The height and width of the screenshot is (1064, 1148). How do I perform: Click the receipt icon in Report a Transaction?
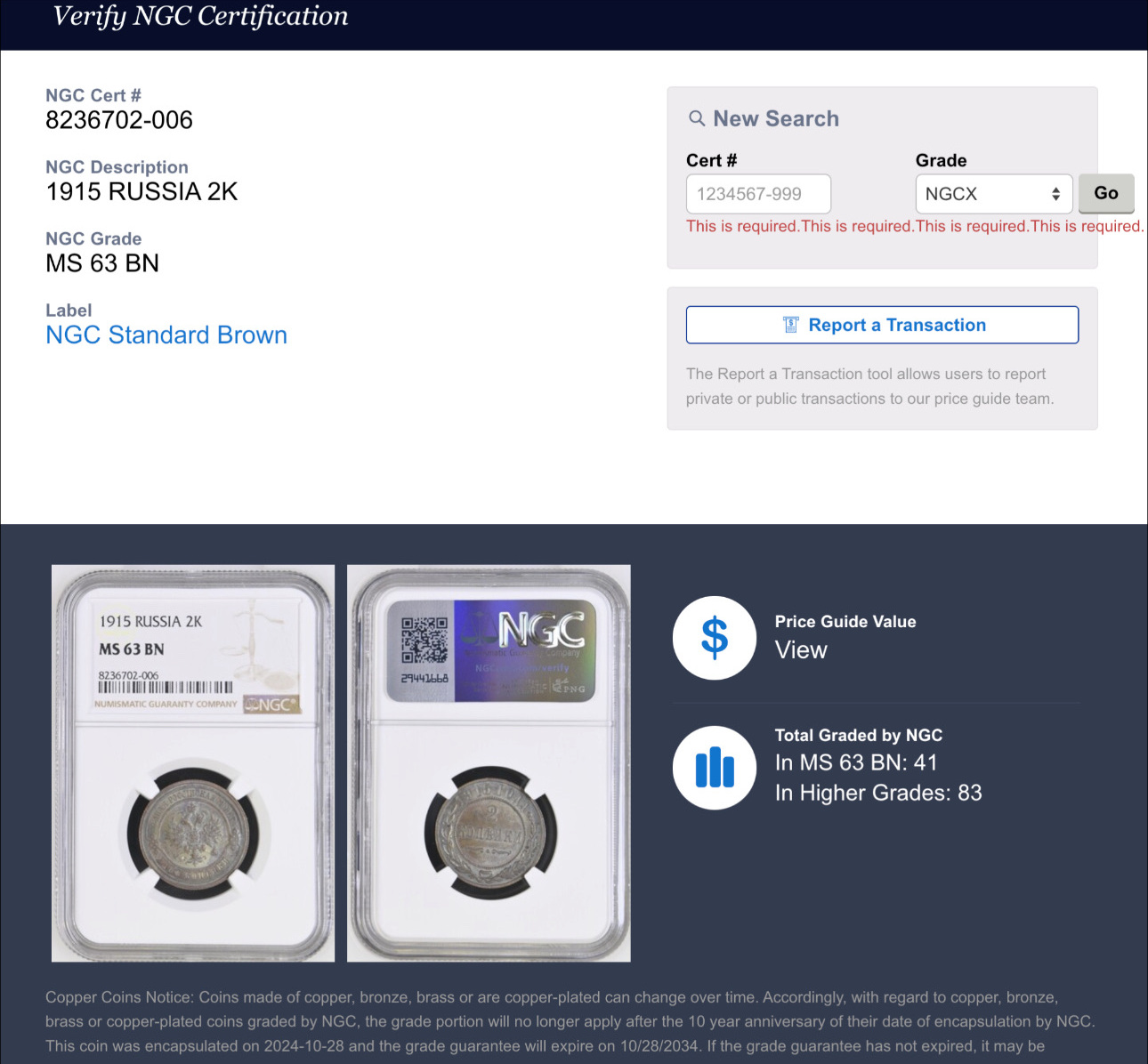[x=790, y=325]
